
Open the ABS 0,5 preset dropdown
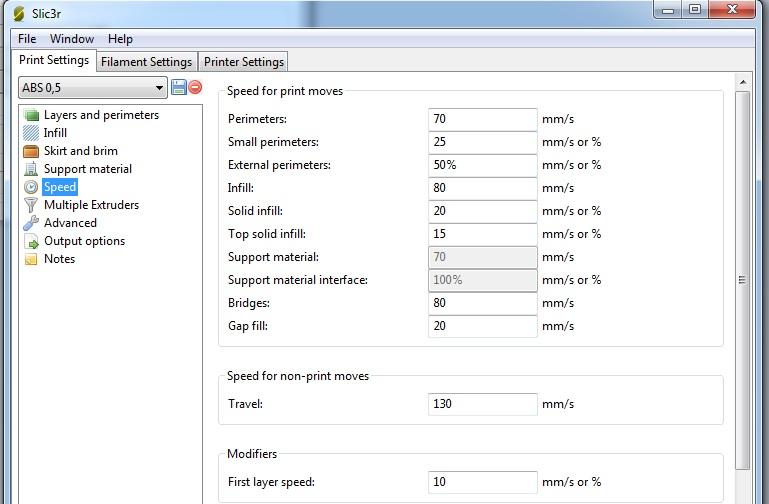pos(93,88)
